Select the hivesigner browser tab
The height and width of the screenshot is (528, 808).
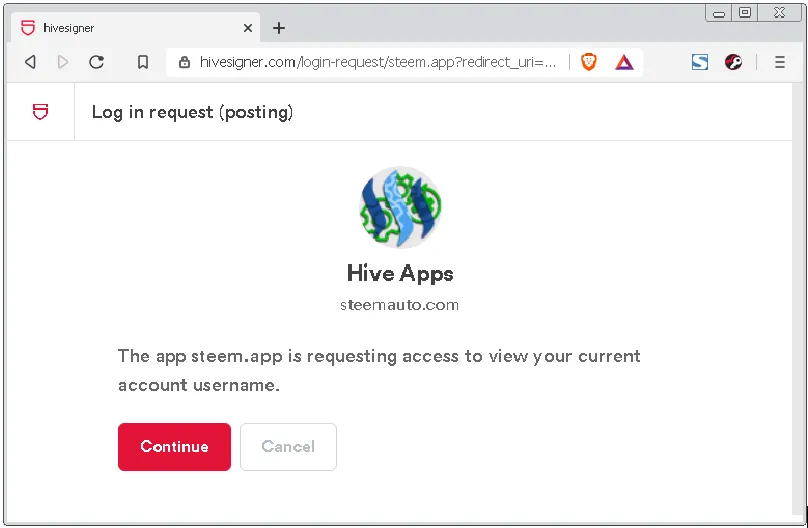[x=135, y=28]
